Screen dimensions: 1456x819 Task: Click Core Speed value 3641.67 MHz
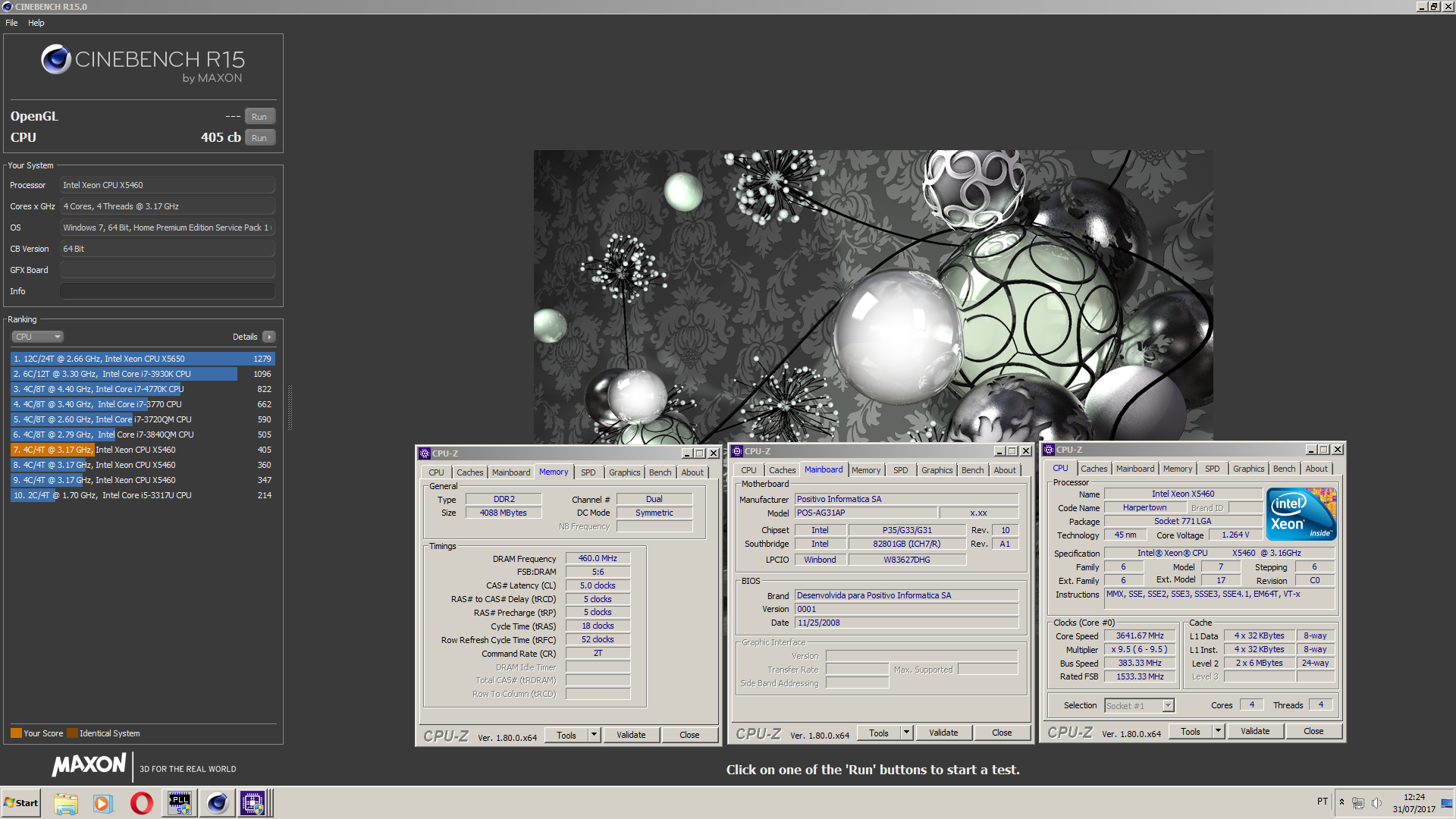point(1140,635)
